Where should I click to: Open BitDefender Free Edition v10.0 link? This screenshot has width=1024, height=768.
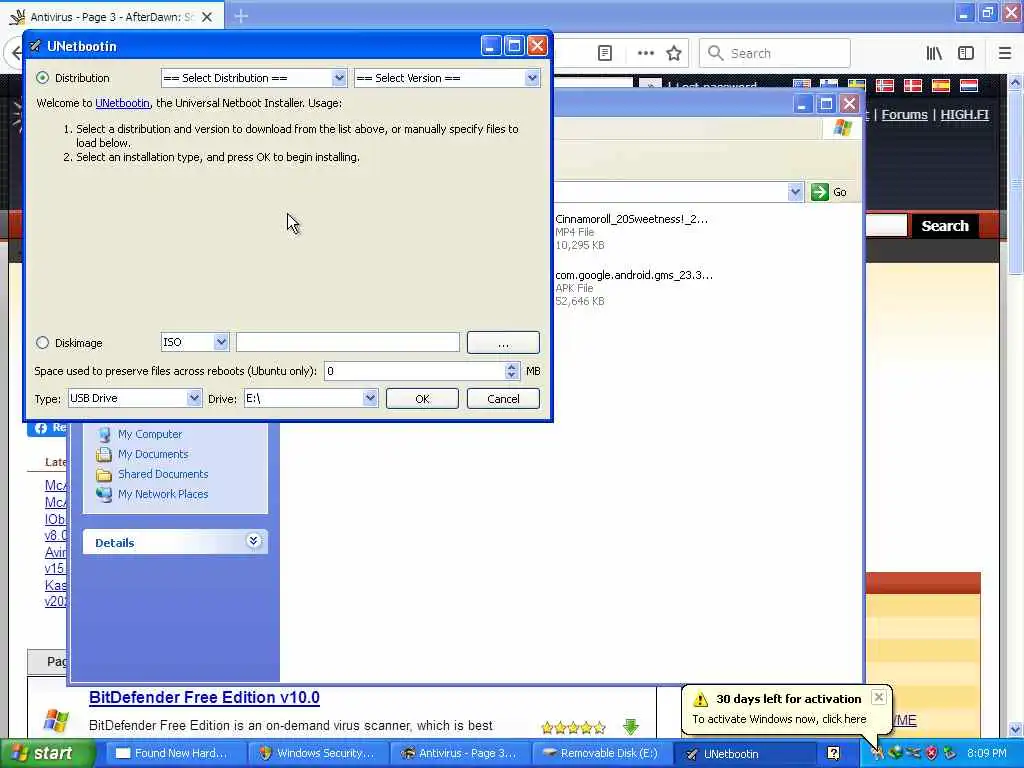[x=204, y=697]
